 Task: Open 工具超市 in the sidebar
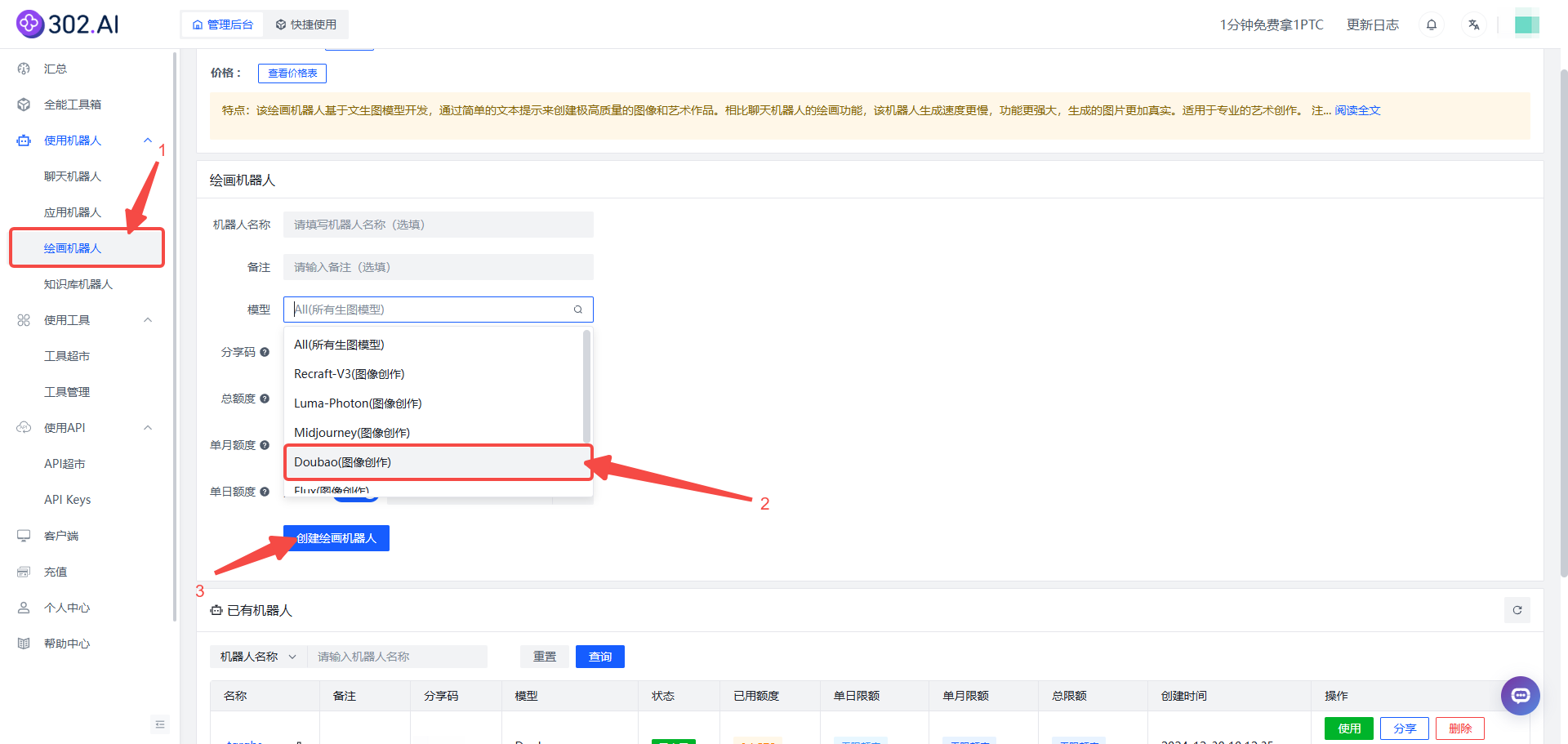click(67, 356)
